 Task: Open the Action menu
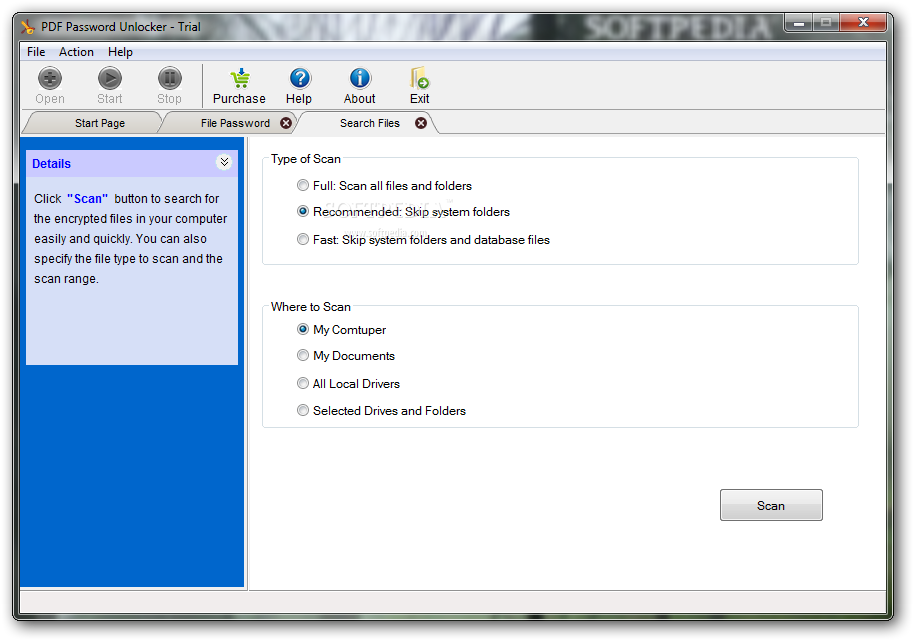tap(76, 52)
